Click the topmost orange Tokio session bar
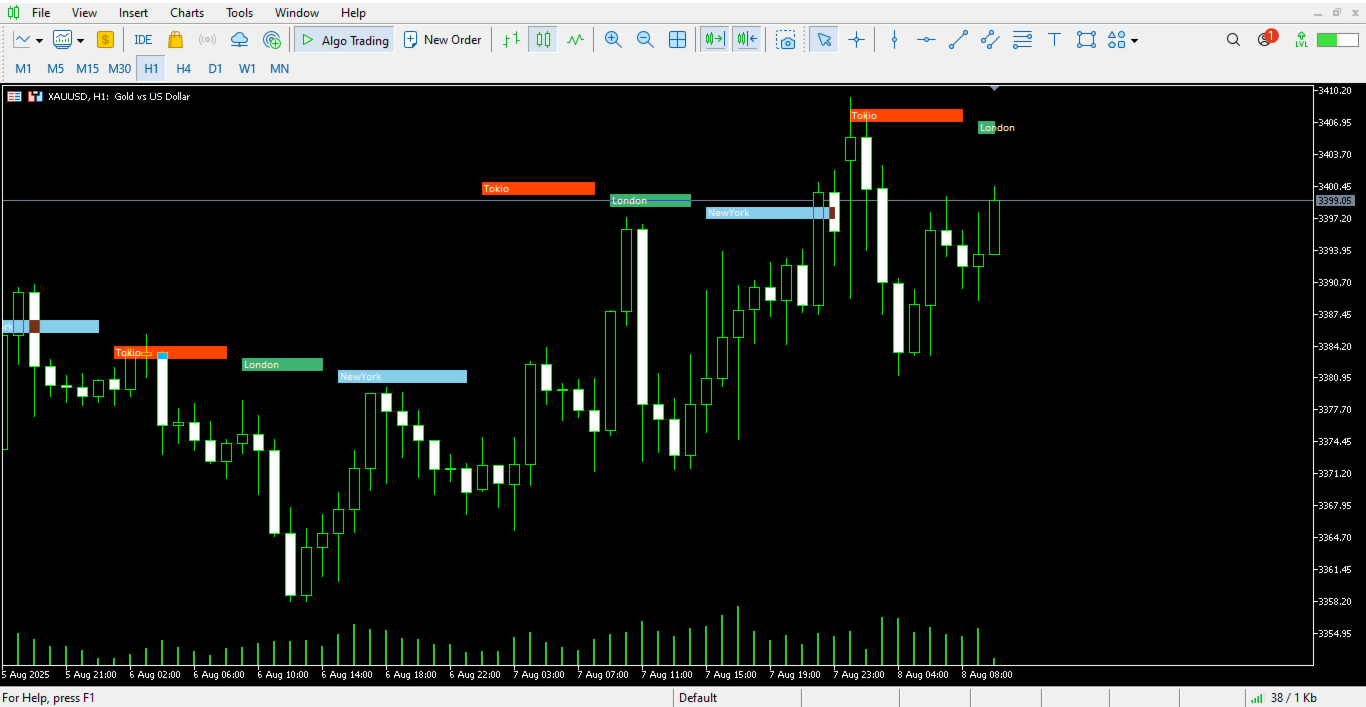 tap(906, 116)
